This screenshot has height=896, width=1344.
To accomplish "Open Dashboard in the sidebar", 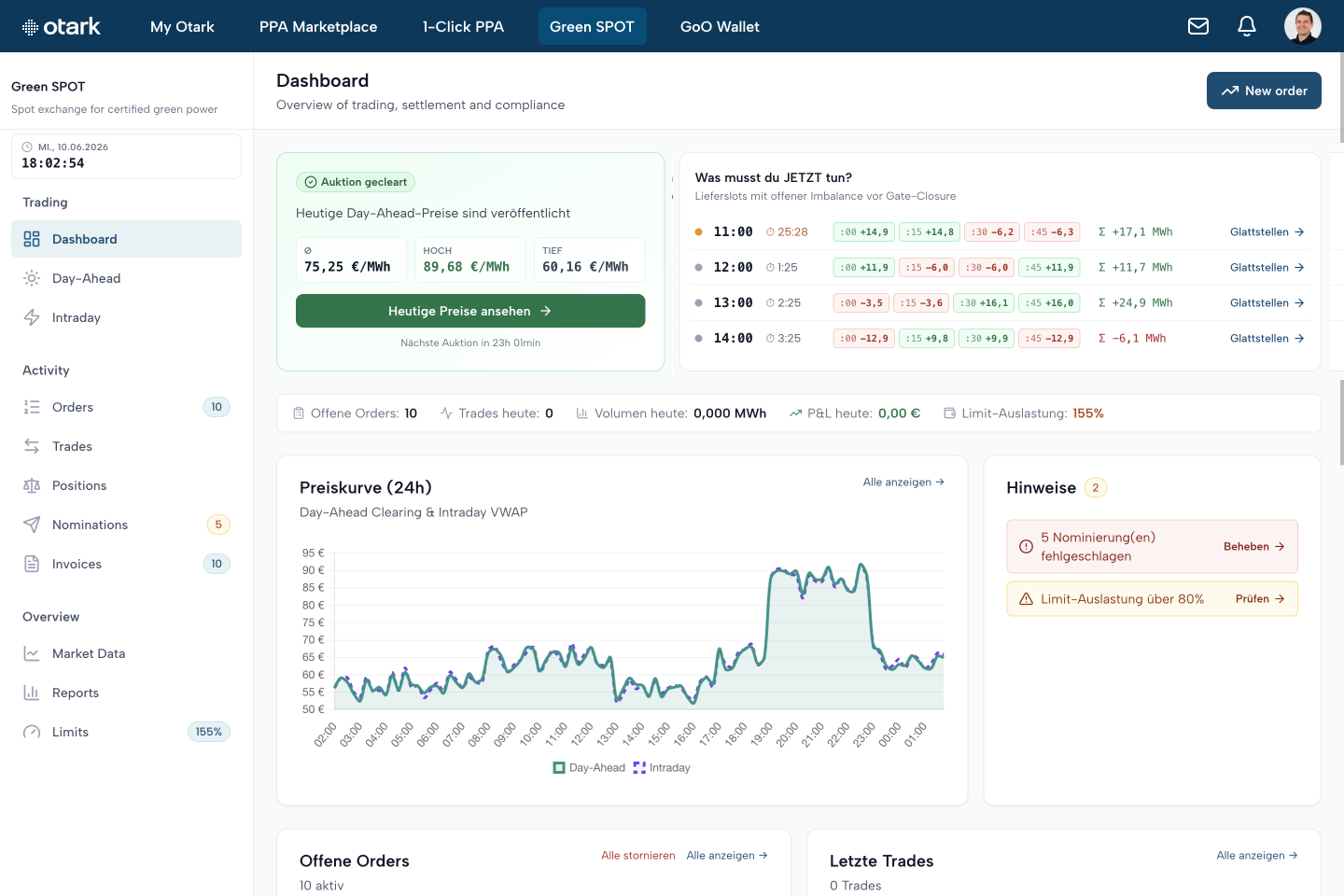I will [x=126, y=239].
